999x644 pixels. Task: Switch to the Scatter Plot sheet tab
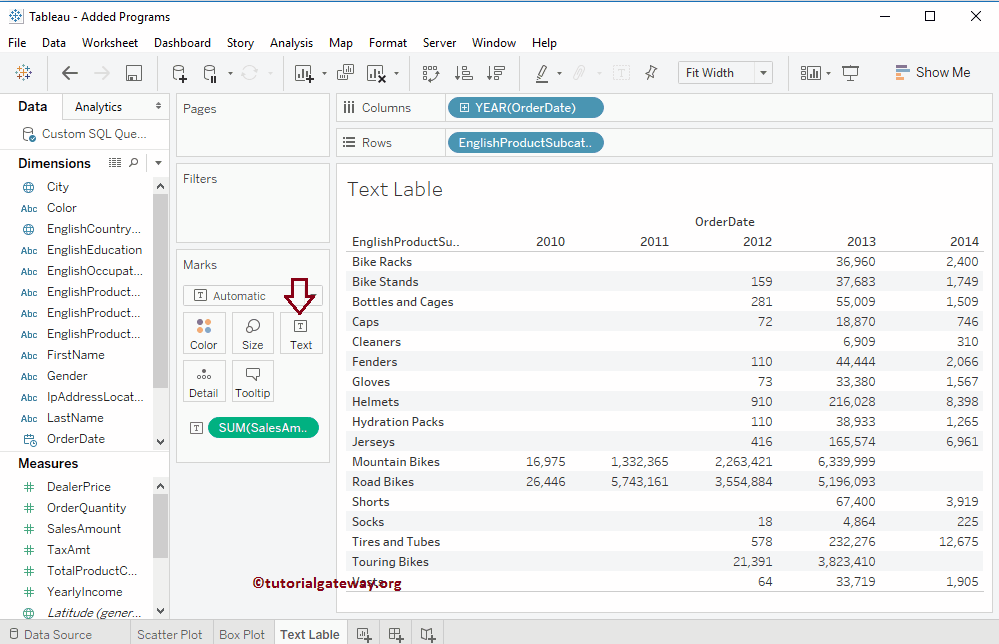169,634
